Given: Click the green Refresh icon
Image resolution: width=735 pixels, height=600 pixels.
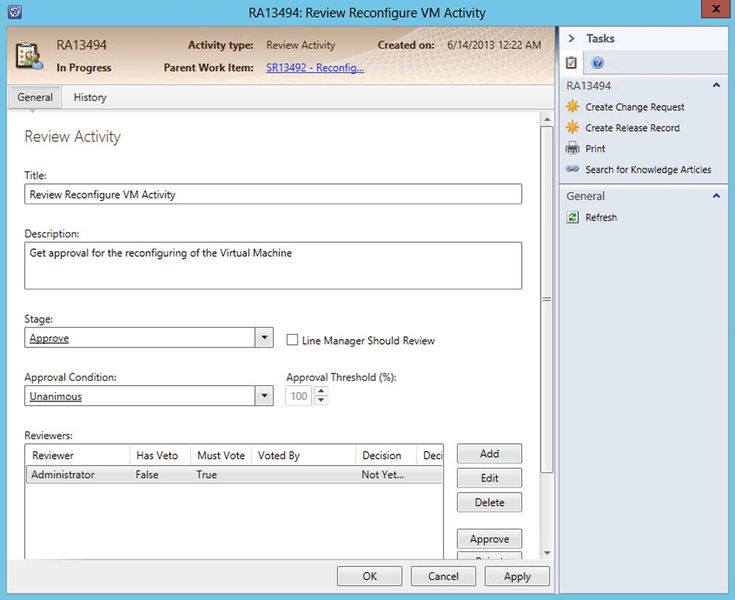Looking at the screenshot, I should (572, 217).
